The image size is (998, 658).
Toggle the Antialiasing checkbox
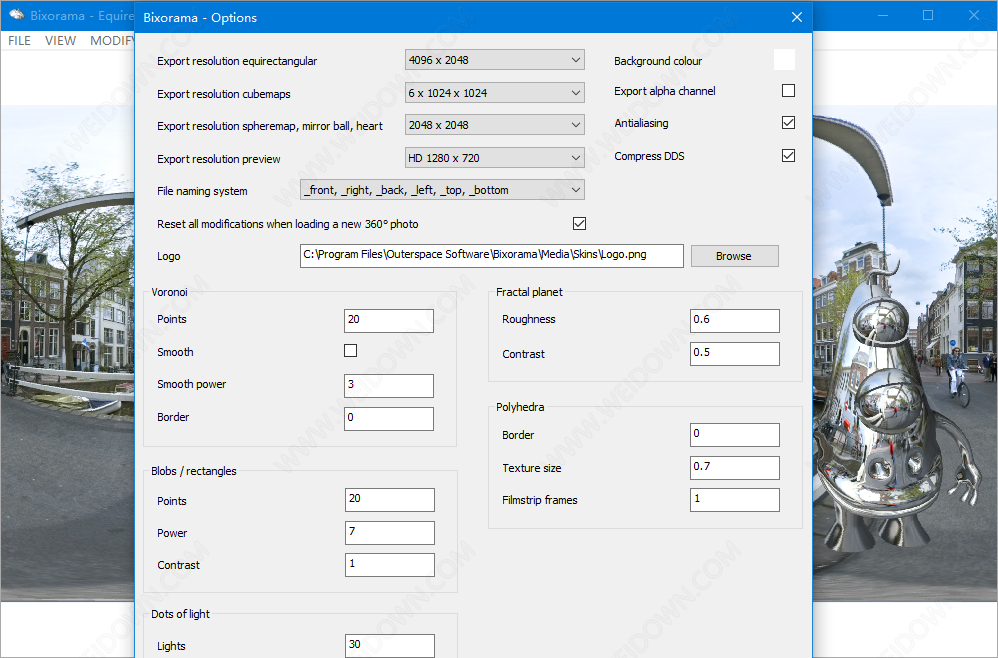click(788, 123)
